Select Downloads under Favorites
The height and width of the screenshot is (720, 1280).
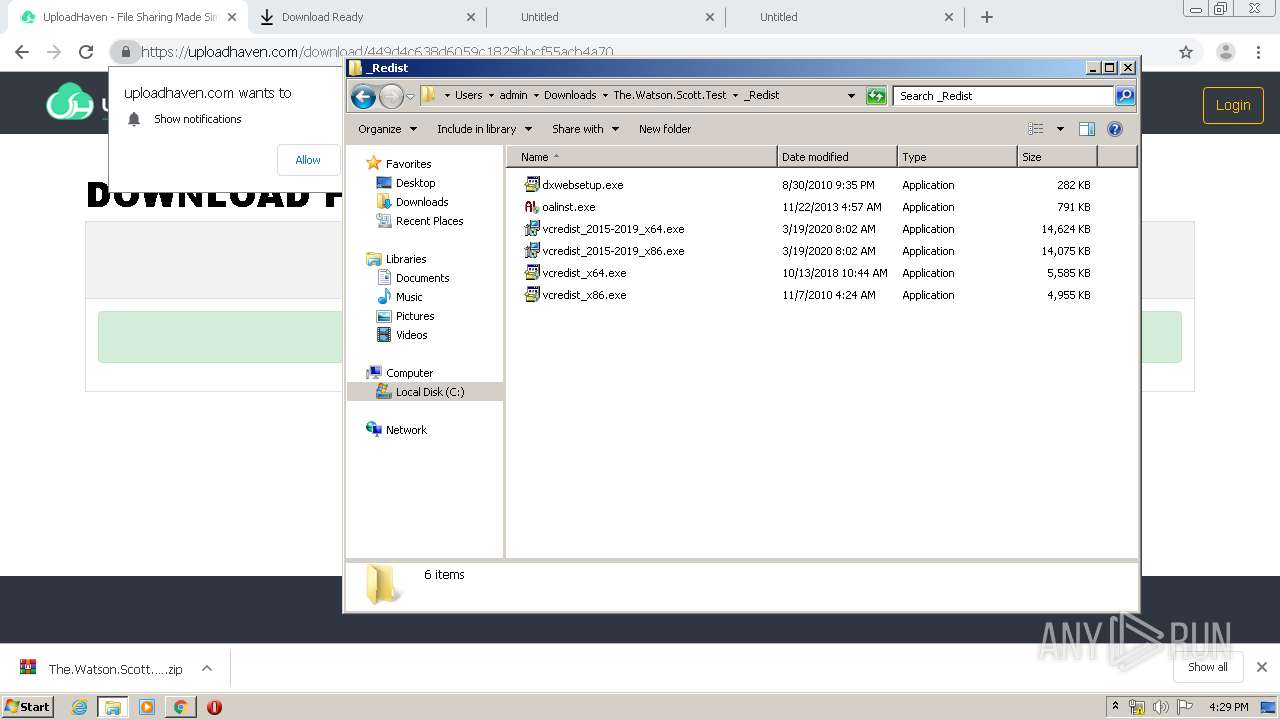point(422,202)
